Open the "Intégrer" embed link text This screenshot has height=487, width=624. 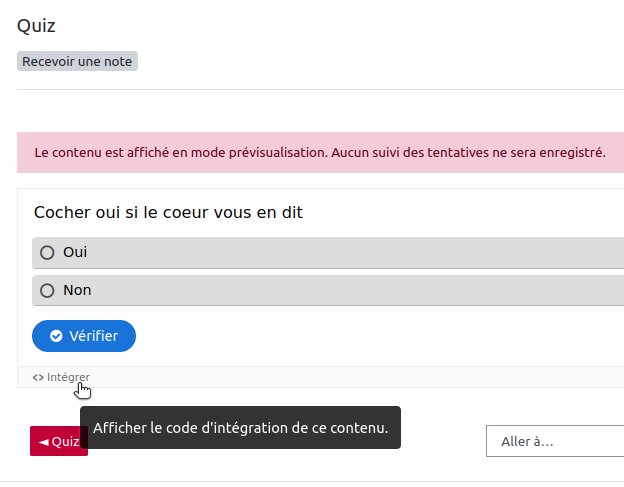click(x=68, y=377)
